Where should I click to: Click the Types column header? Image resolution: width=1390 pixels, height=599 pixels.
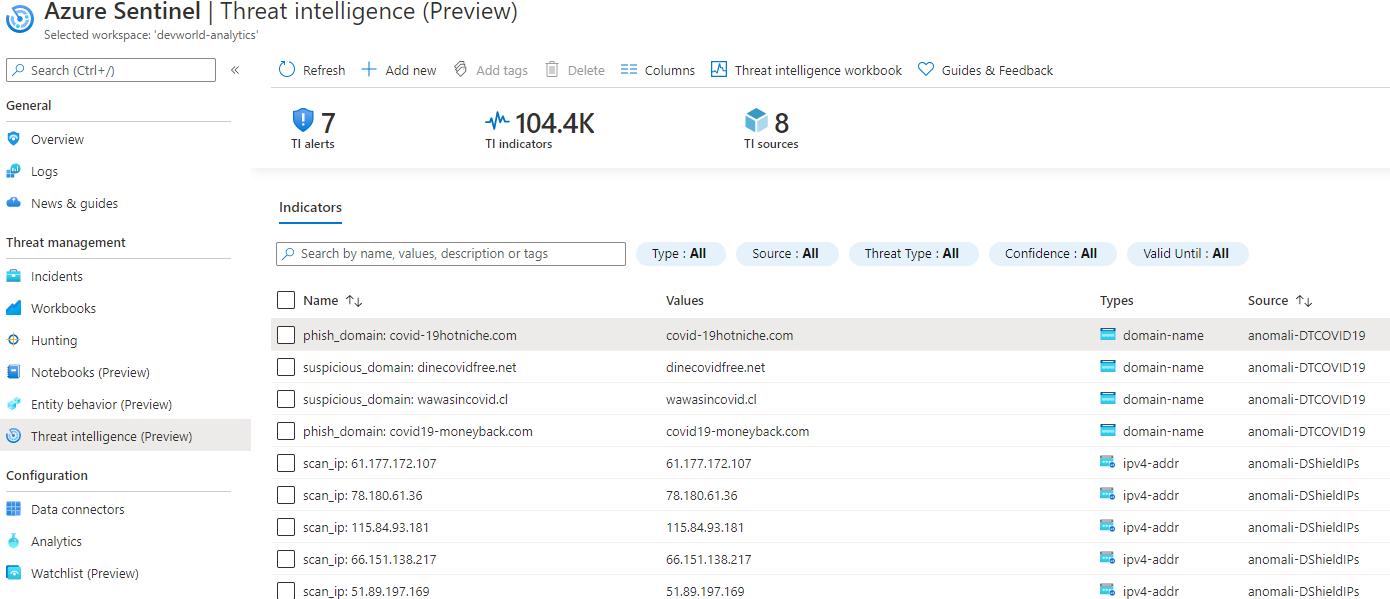point(1117,300)
